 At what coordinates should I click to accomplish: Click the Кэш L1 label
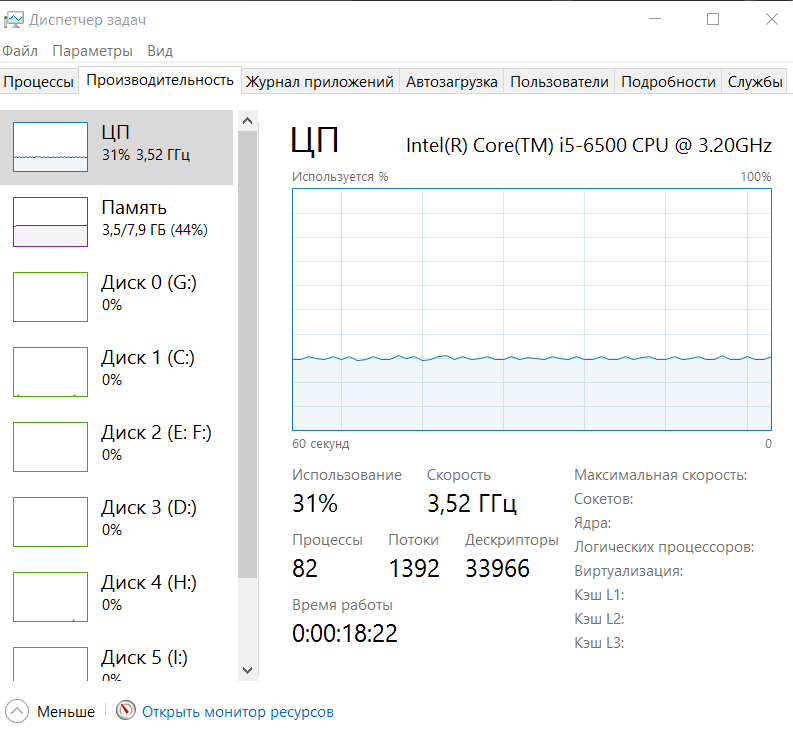coord(599,595)
